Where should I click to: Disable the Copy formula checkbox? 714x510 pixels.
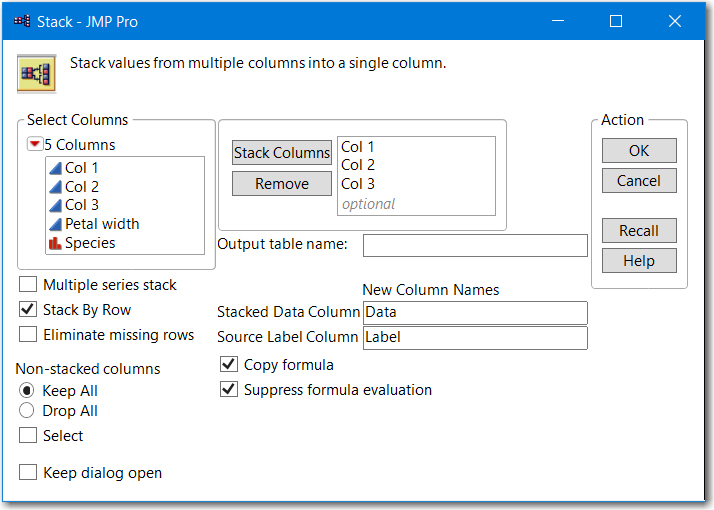229,365
